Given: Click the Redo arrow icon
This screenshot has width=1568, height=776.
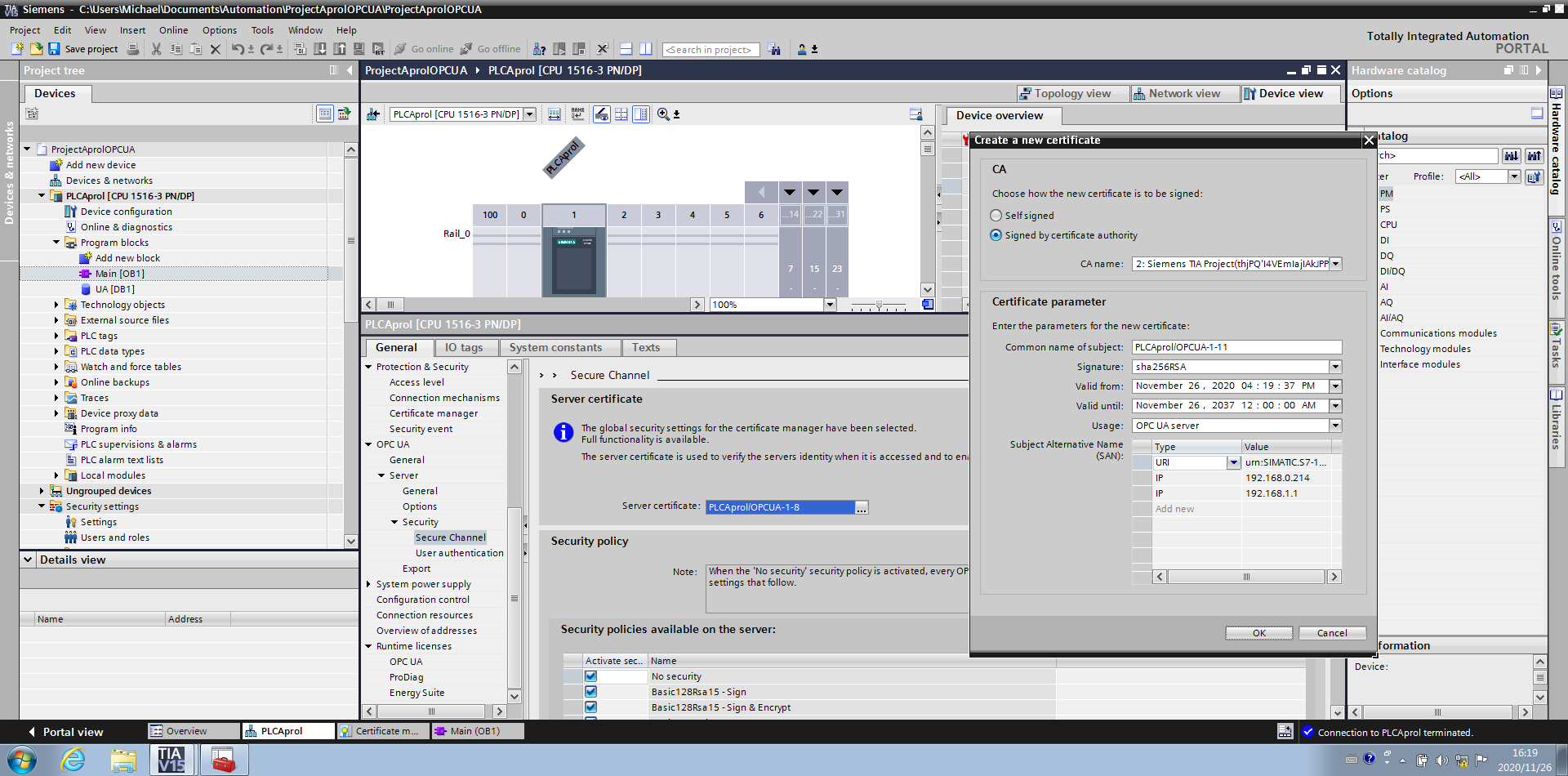Looking at the screenshot, I should (x=266, y=49).
